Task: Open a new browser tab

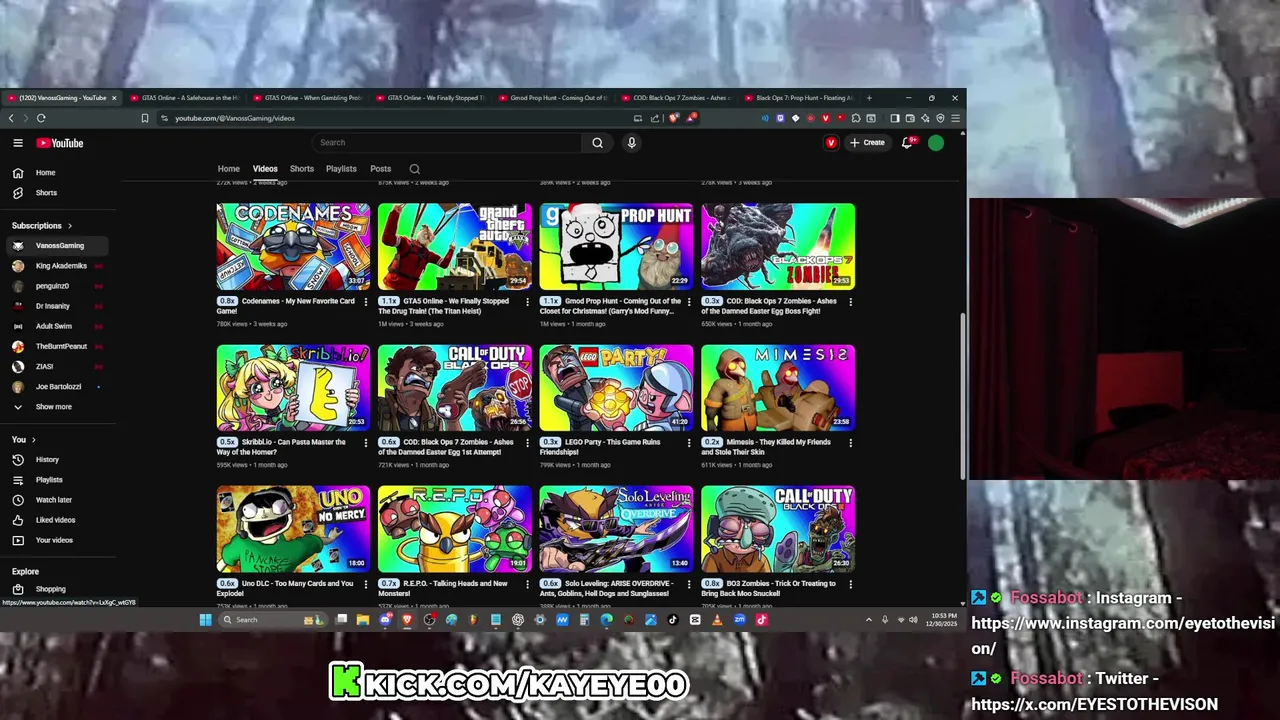Action: (x=869, y=98)
